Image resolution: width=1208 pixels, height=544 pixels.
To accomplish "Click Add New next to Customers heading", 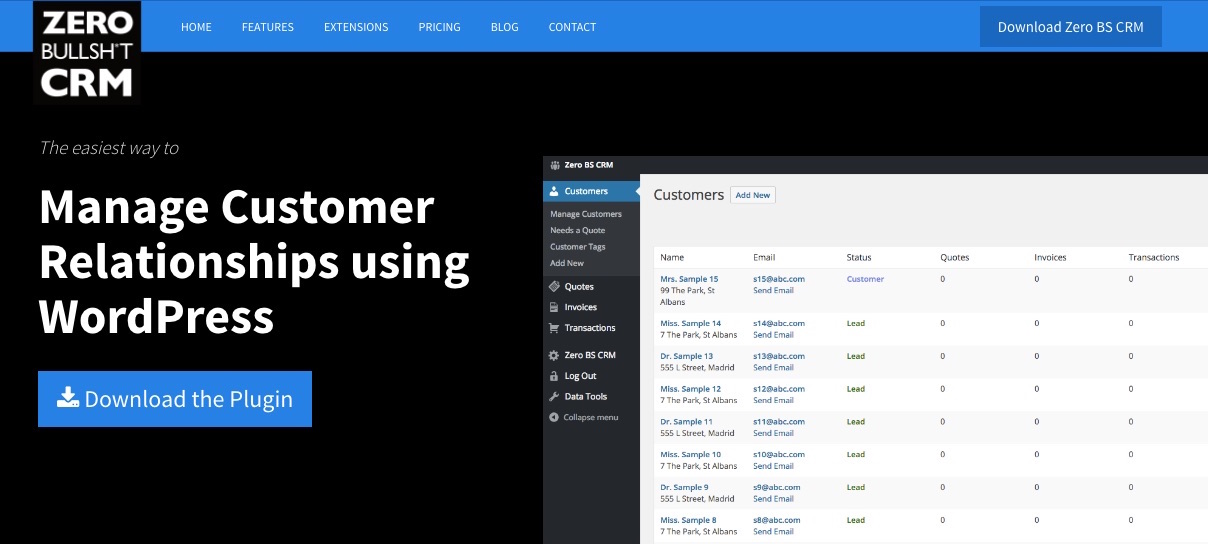I will 753,195.
